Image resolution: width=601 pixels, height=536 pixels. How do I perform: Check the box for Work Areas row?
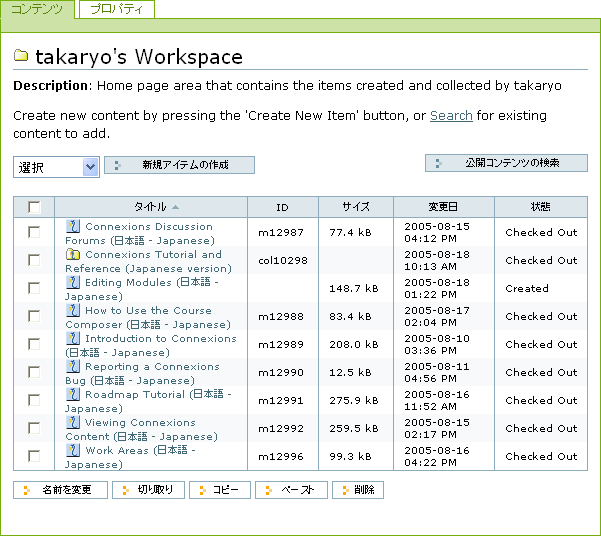point(34,456)
